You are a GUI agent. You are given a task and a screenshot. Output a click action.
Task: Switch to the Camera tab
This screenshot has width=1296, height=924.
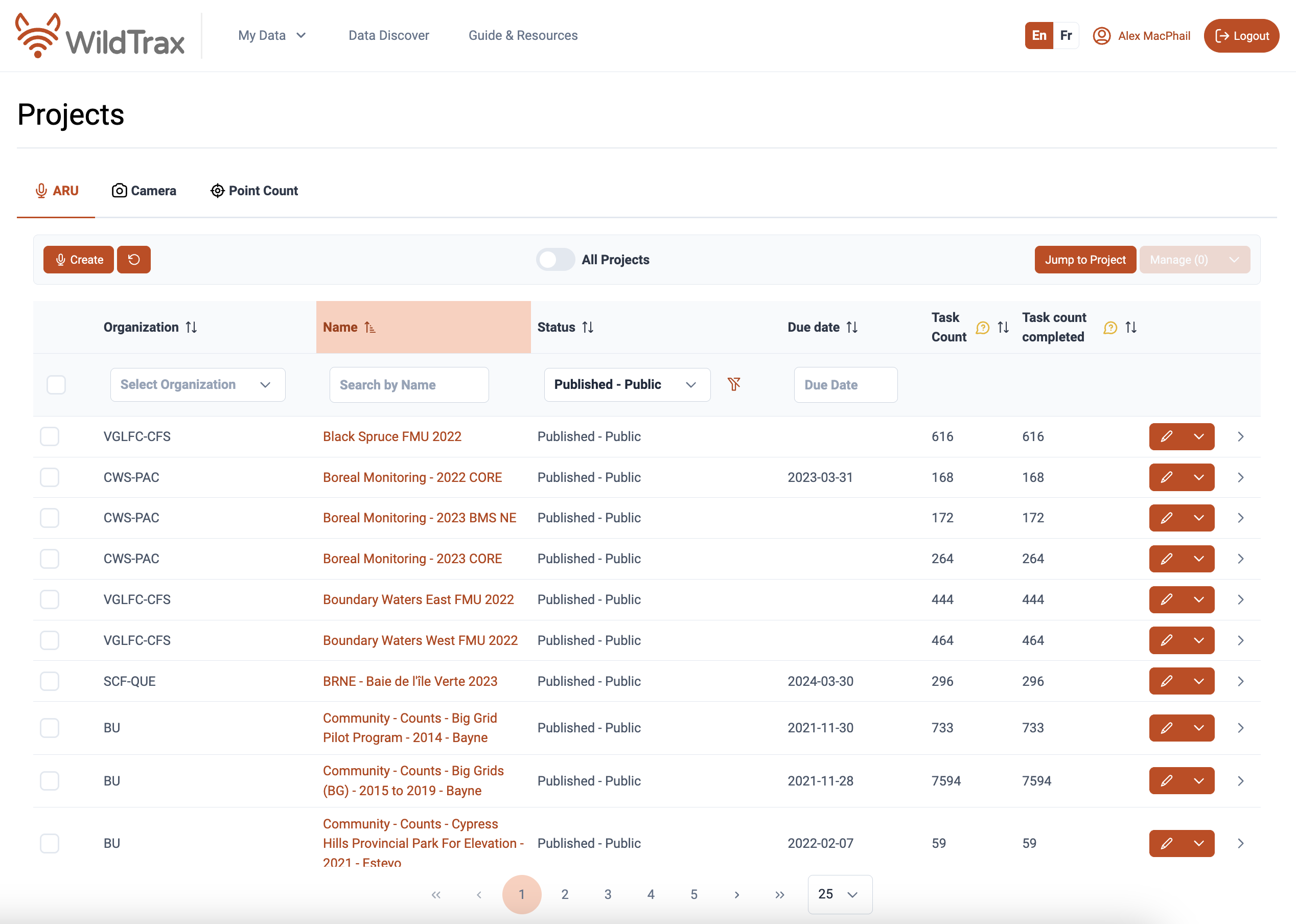pyautogui.click(x=144, y=191)
